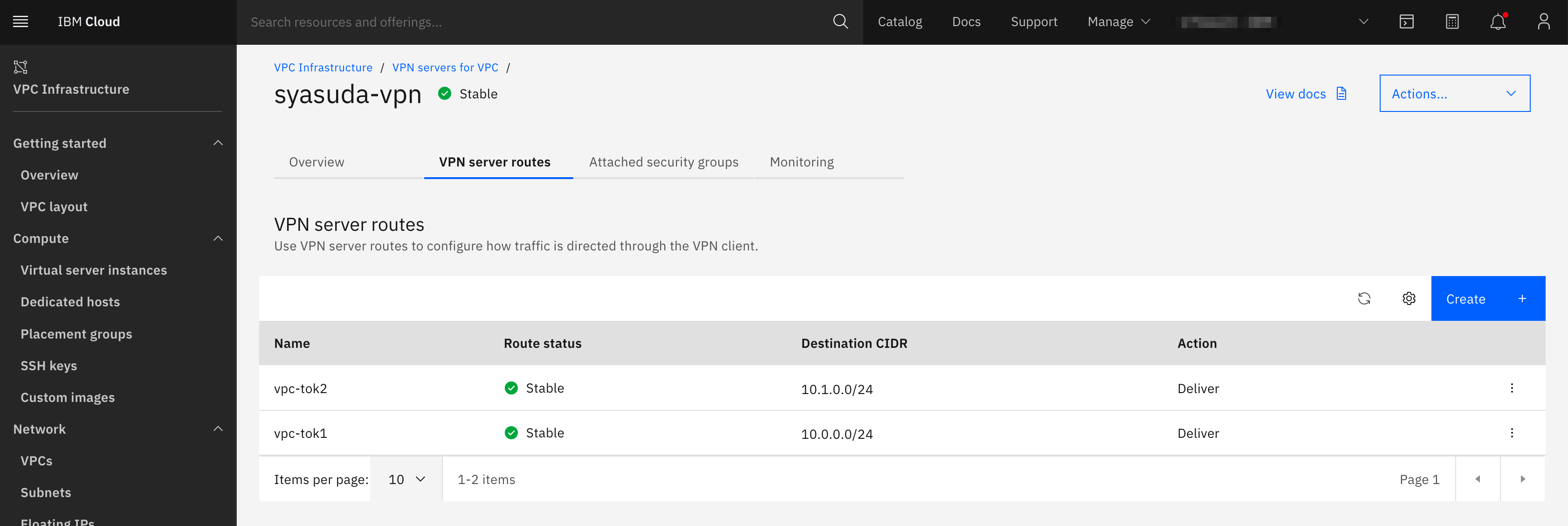
Task: Collapse the Compute section
Action: coord(218,238)
